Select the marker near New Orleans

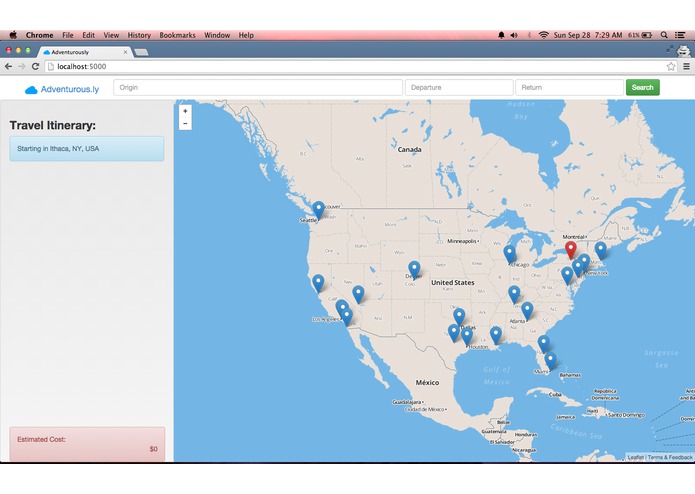click(x=496, y=335)
